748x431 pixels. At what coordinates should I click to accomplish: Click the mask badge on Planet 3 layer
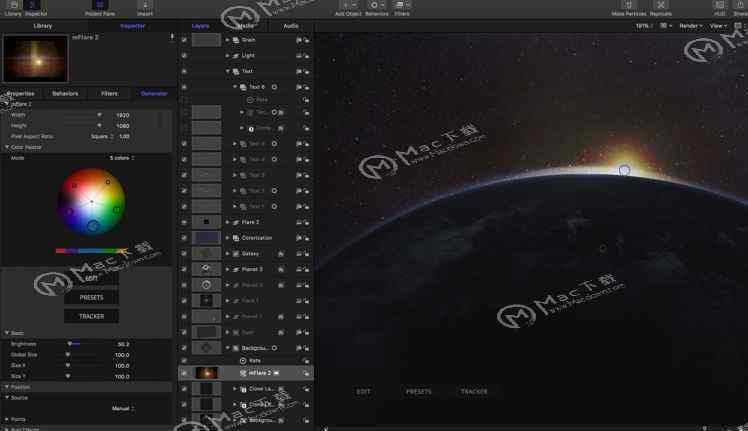click(281, 269)
